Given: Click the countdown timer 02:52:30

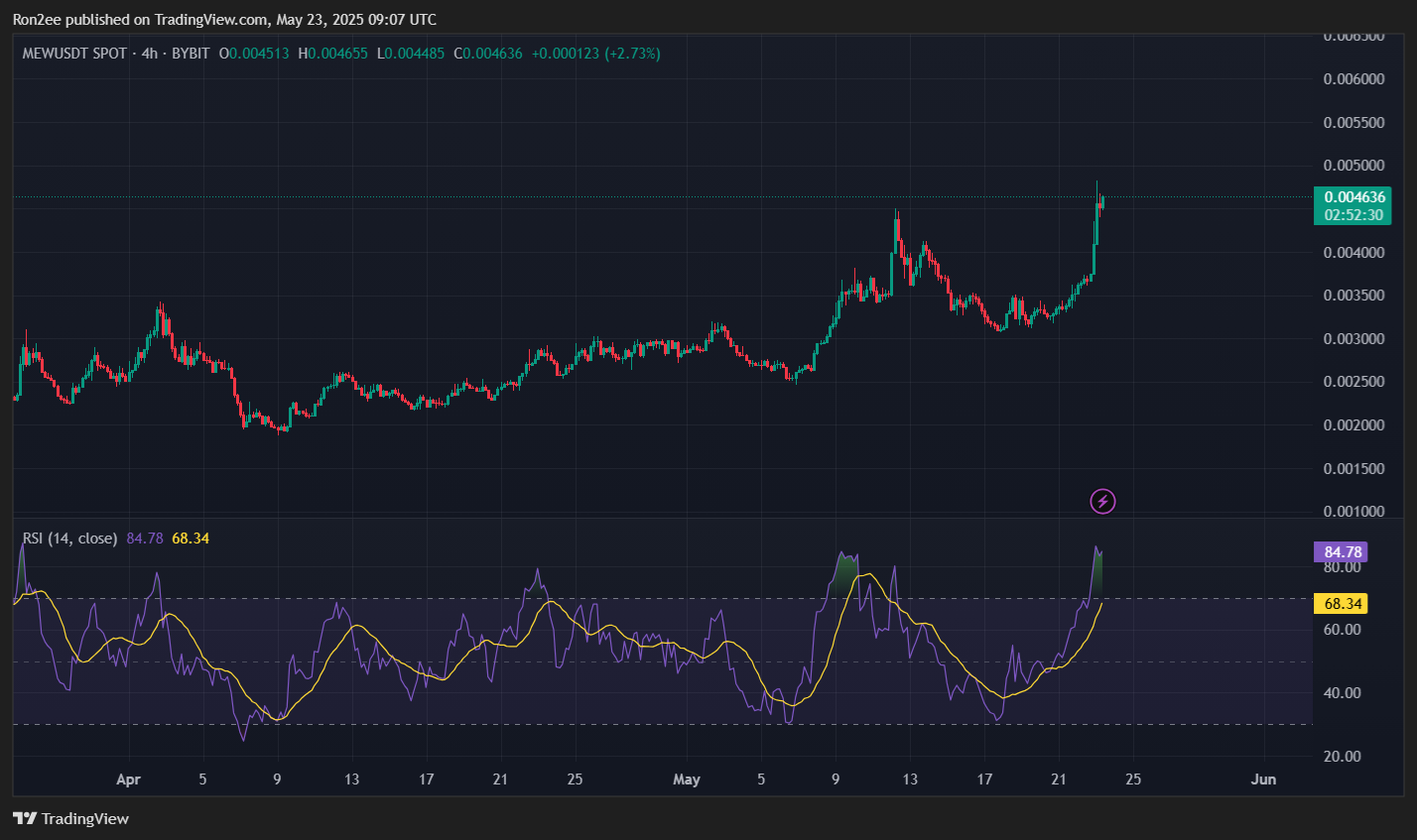Looking at the screenshot, I should pos(1353,214).
